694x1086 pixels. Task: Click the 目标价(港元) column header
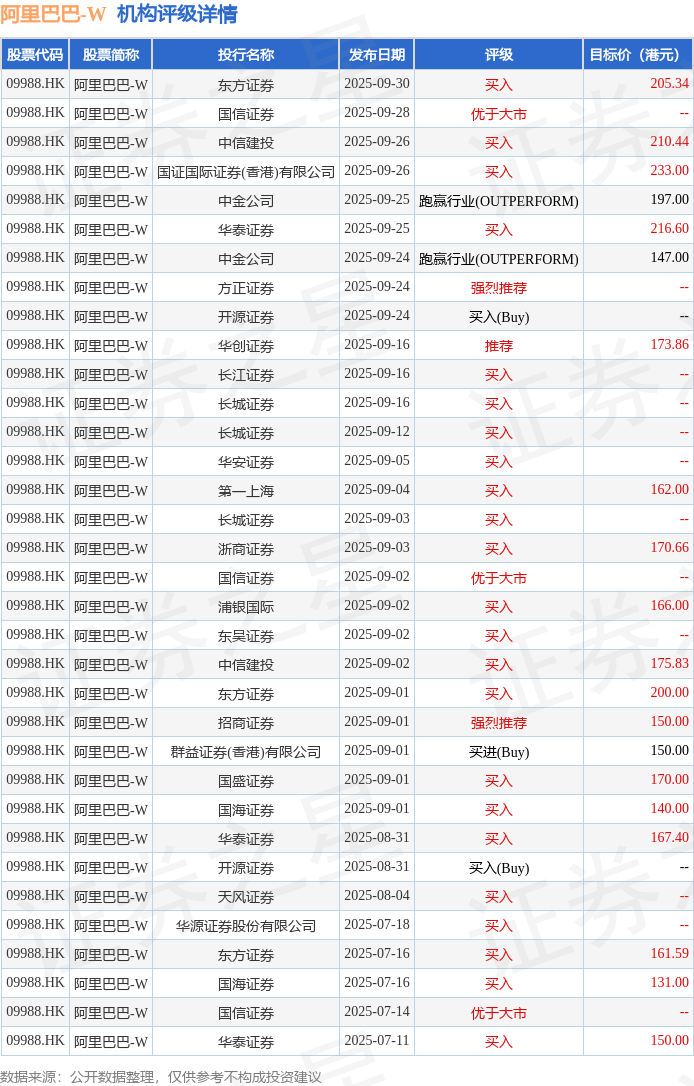[639, 55]
